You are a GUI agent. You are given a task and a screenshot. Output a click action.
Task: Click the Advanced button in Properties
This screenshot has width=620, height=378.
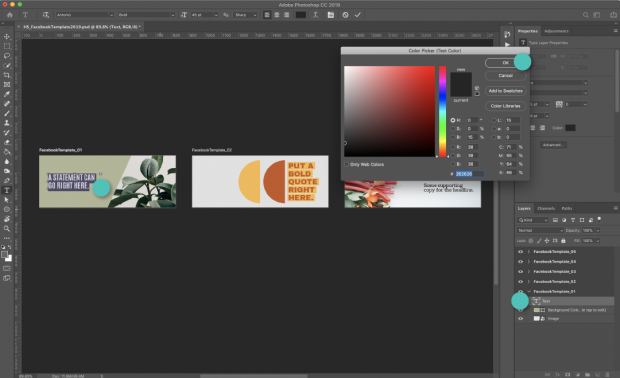click(x=553, y=145)
